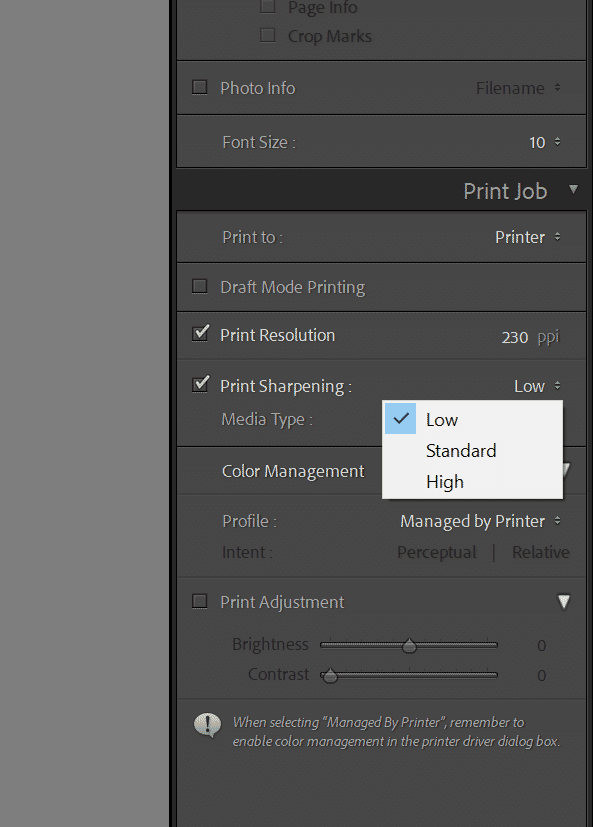Viewport: 593px width, 827px height.
Task: Disable the Print Resolution checkbox
Action: click(x=199, y=336)
